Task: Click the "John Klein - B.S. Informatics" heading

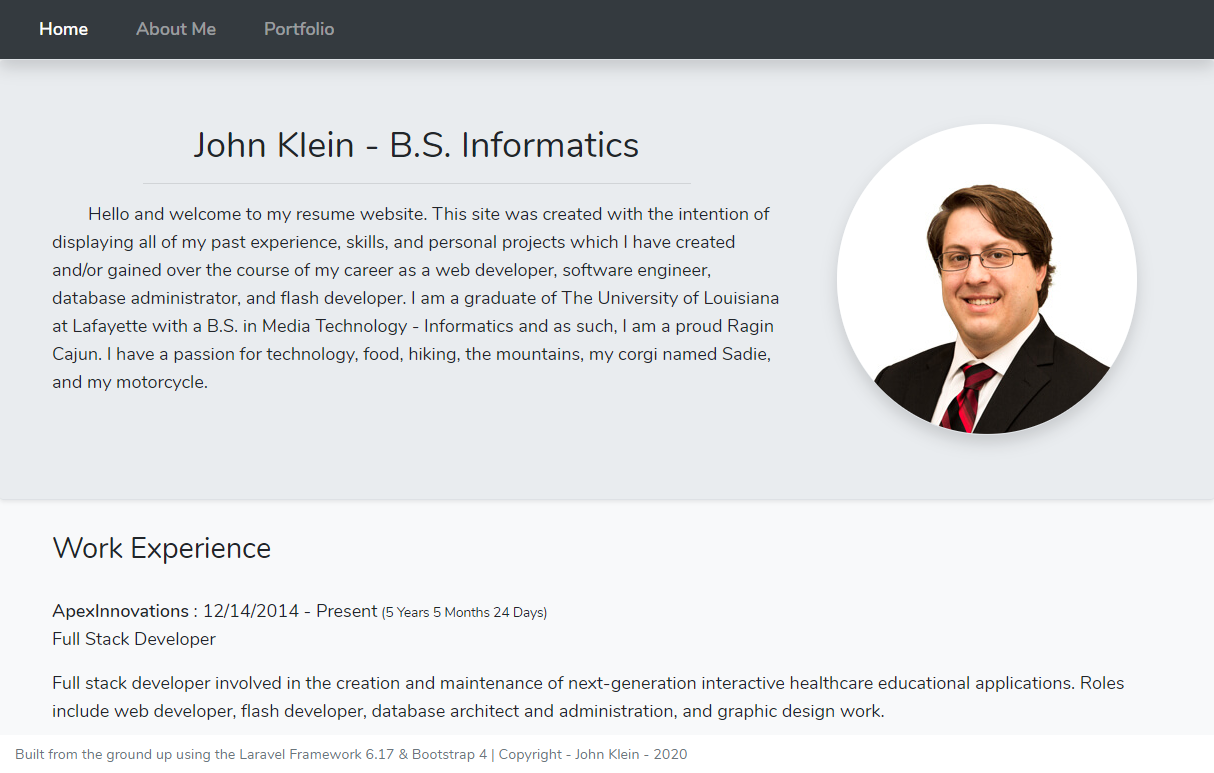Action: point(416,145)
